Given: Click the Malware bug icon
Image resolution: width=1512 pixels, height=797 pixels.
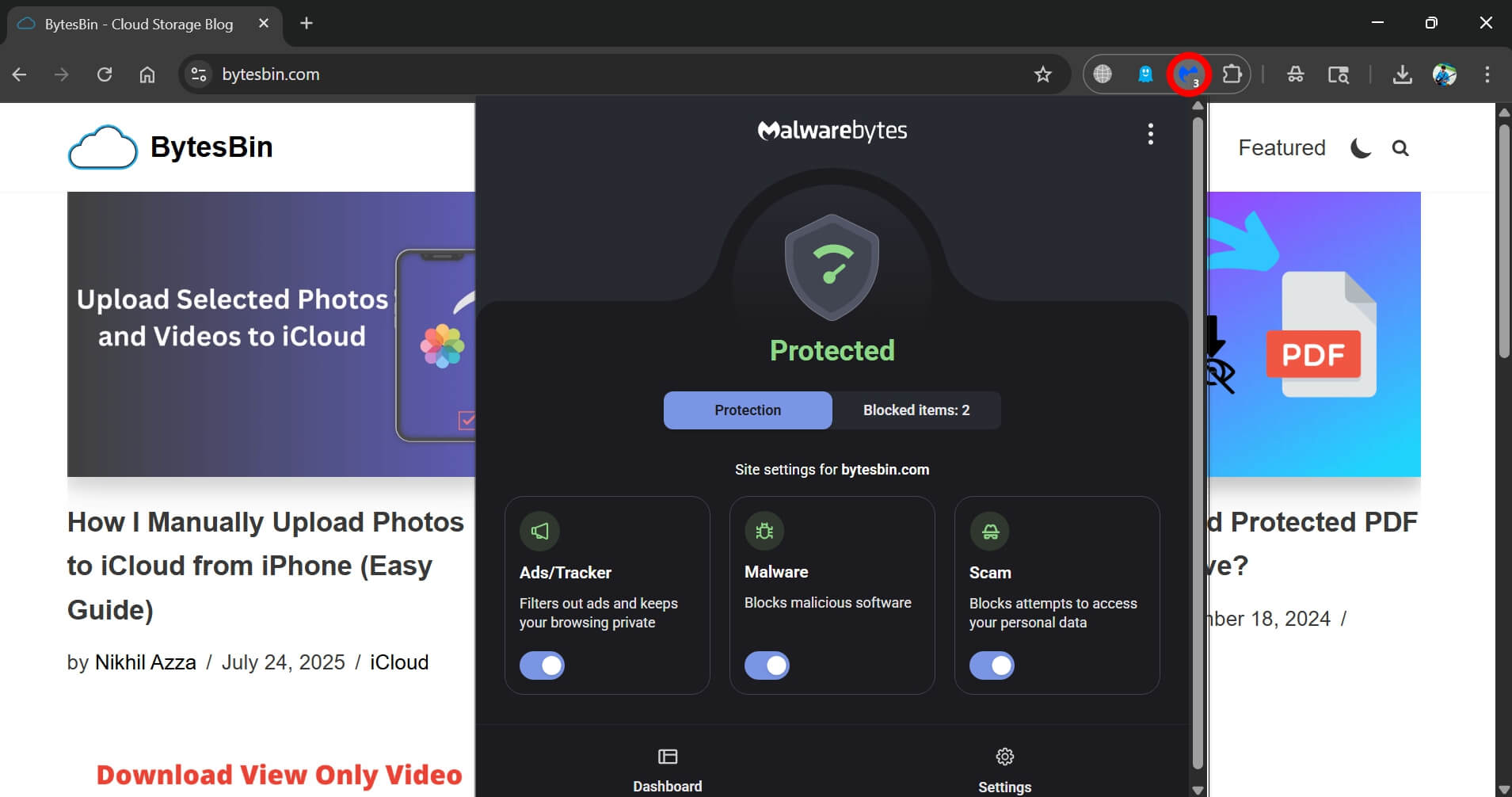Looking at the screenshot, I should point(764,531).
